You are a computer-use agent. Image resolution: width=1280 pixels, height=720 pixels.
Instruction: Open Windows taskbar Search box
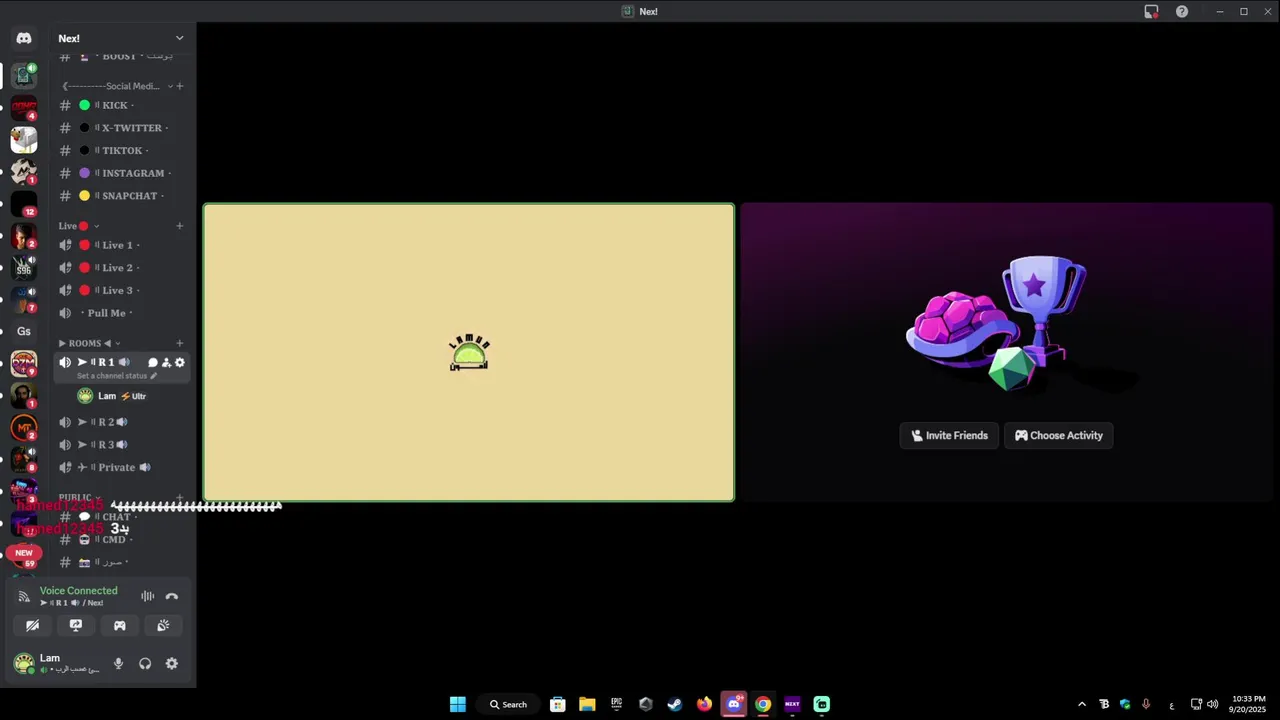508,704
